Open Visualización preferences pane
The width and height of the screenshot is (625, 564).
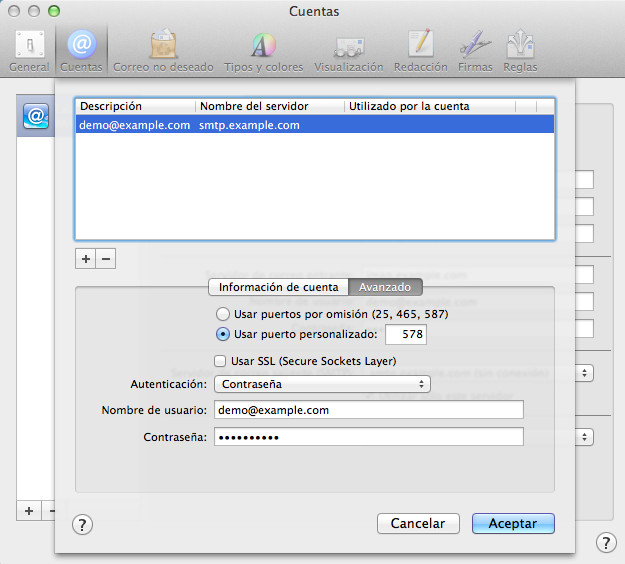(348, 50)
